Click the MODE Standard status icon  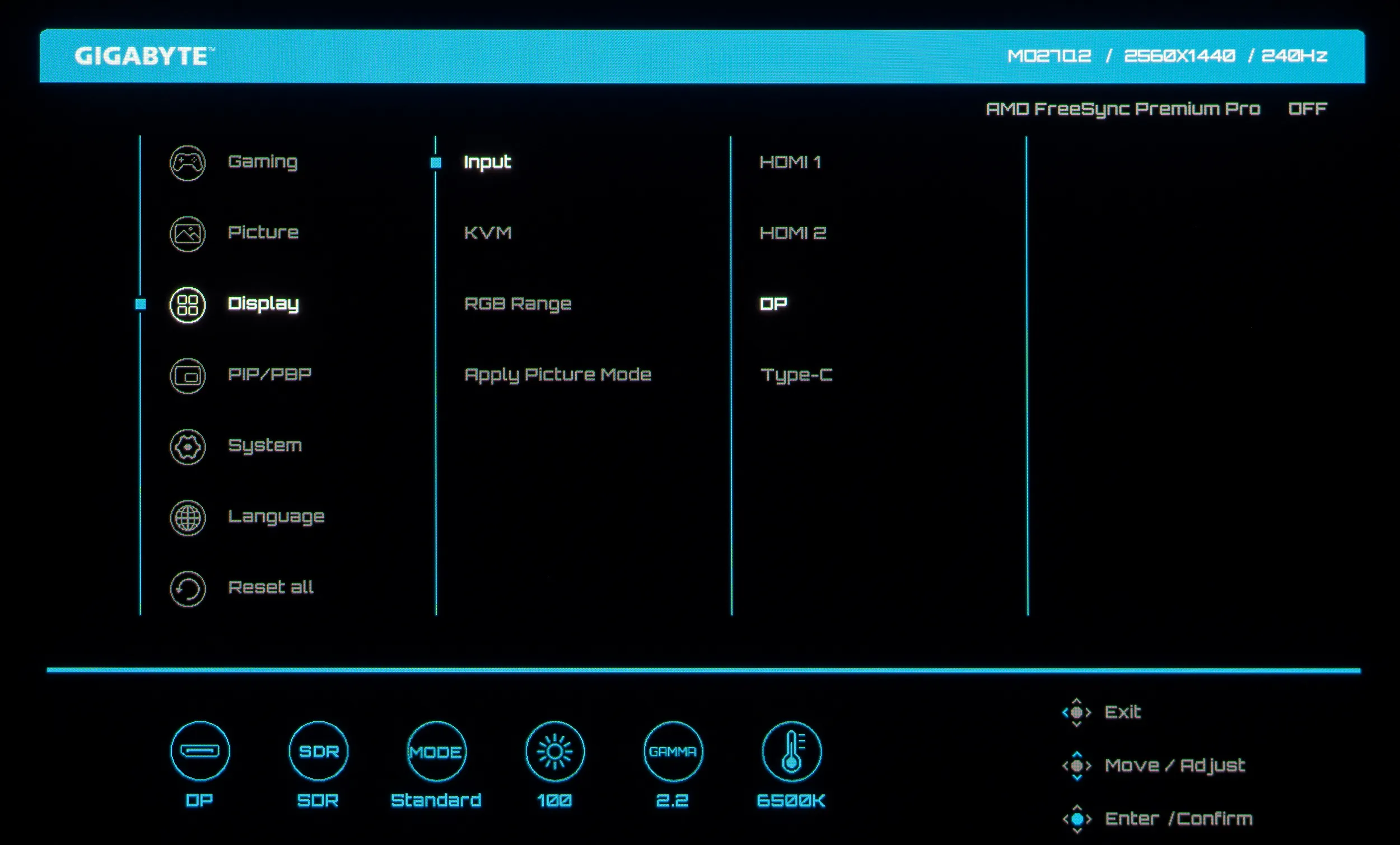tap(436, 751)
